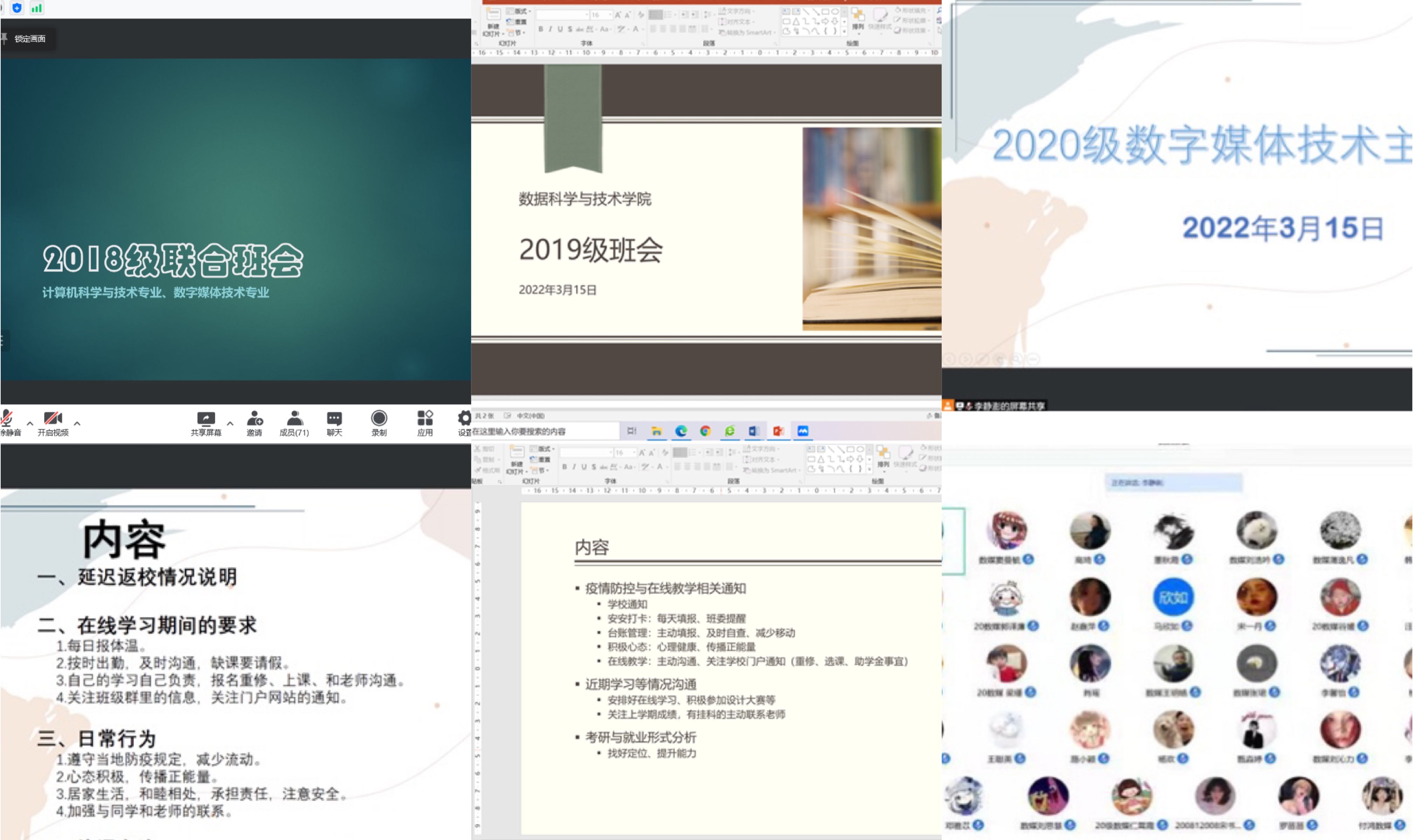Launch Google Chrome from the taskbar
The height and width of the screenshot is (840, 1413).
tap(705, 431)
